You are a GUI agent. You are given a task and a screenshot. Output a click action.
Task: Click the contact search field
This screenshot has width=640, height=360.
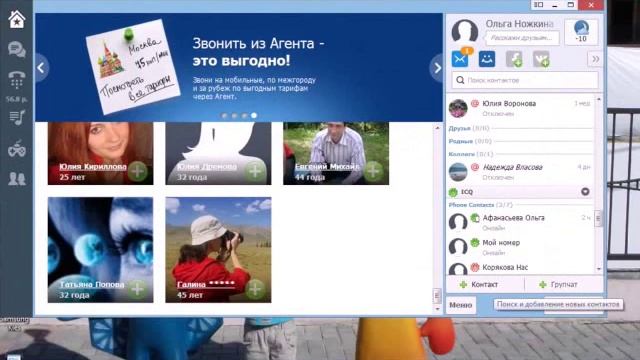pos(525,80)
